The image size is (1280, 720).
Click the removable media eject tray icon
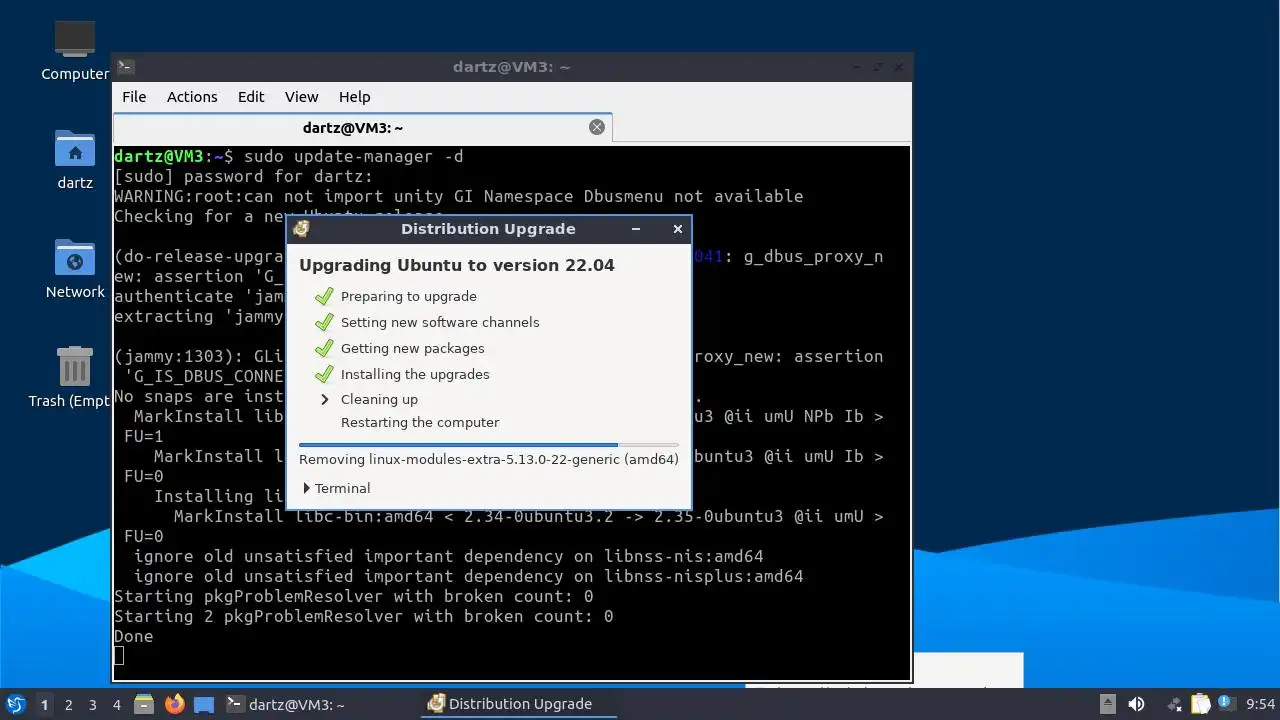[x=1107, y=704]
